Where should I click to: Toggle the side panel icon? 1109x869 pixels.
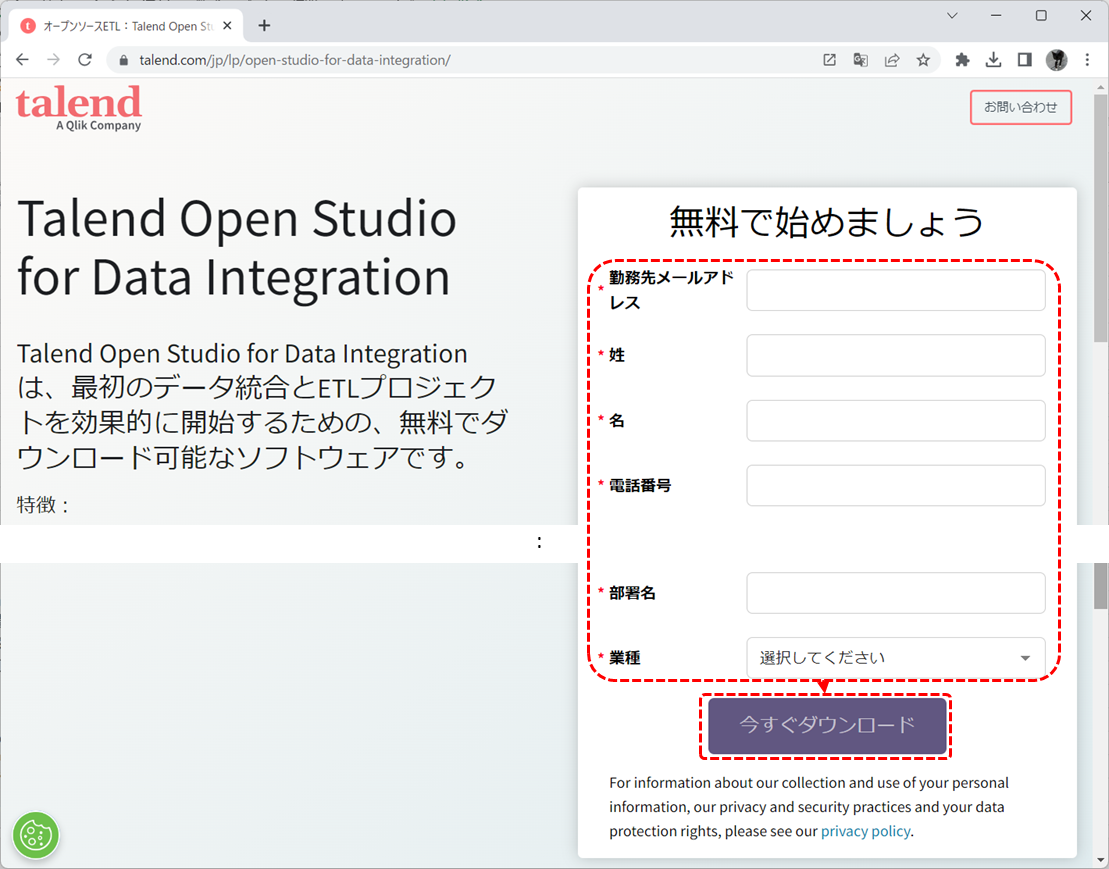tap(1025, 60)
